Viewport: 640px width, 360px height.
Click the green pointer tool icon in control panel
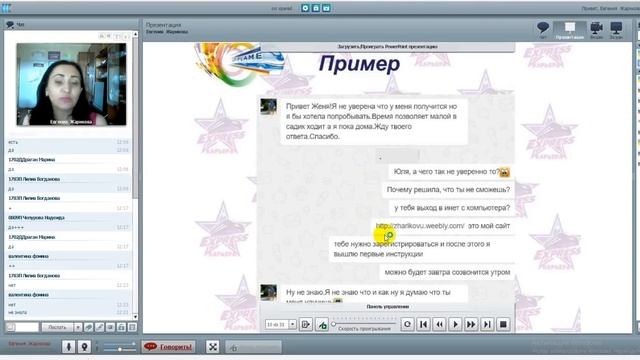(x=322, y=324)
